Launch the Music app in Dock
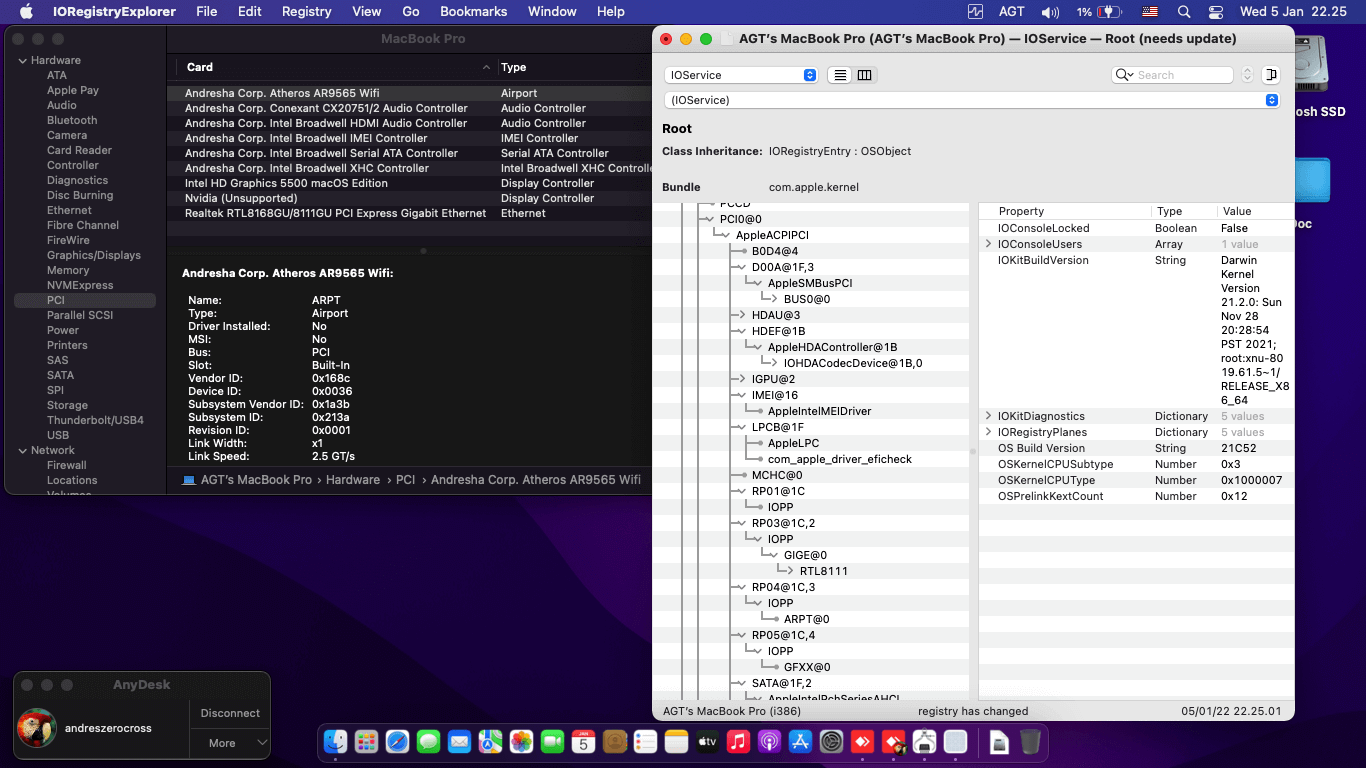1366x768 pixels. click(738, 742)
